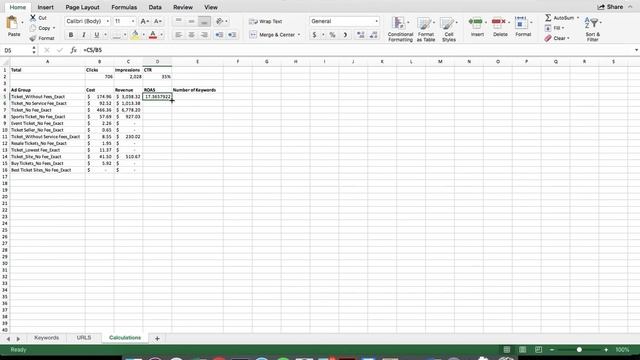Zoom in with the plus button

pos(606,350)
